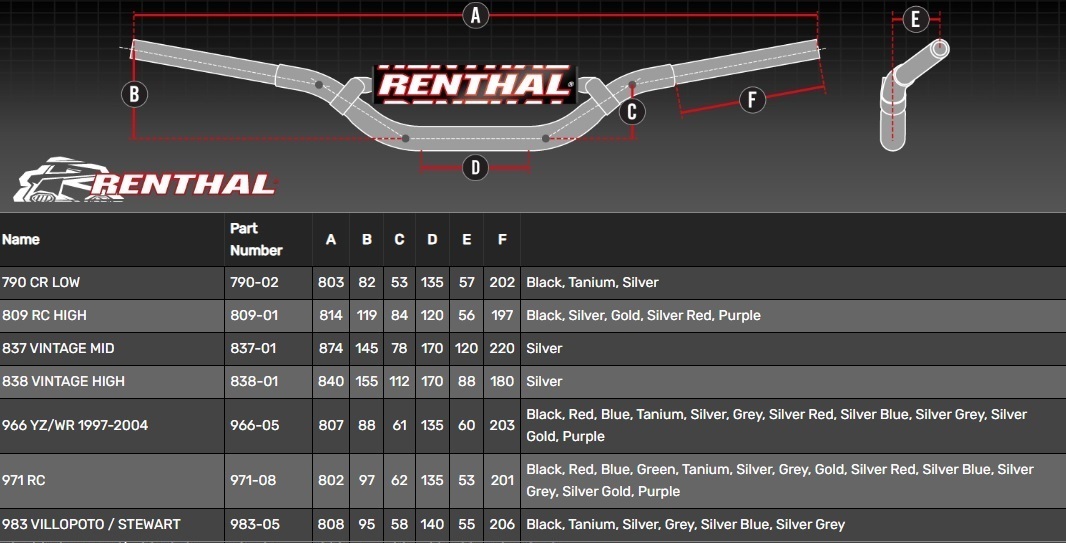This screenshot has height=543, width=1066.
Task: Click the Renthal bar pad on handlebar
Action: [474, 85]
